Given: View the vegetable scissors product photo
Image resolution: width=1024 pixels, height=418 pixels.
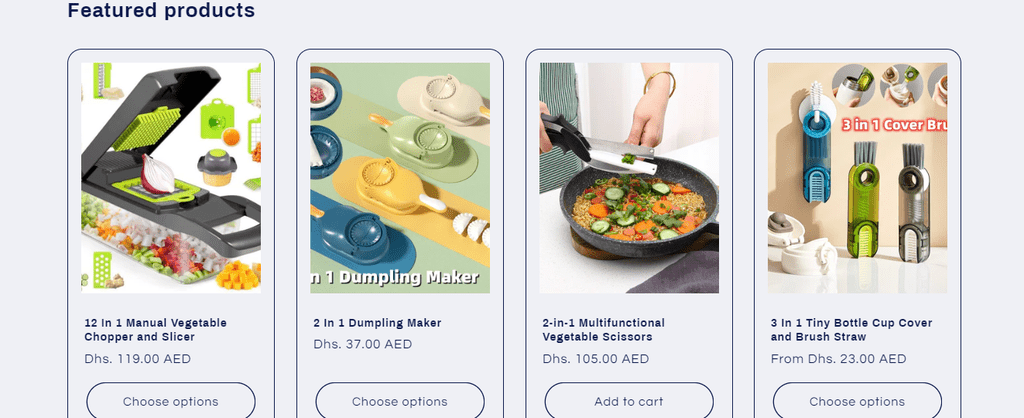Looking at the screenshot, I should pos(629,178).
